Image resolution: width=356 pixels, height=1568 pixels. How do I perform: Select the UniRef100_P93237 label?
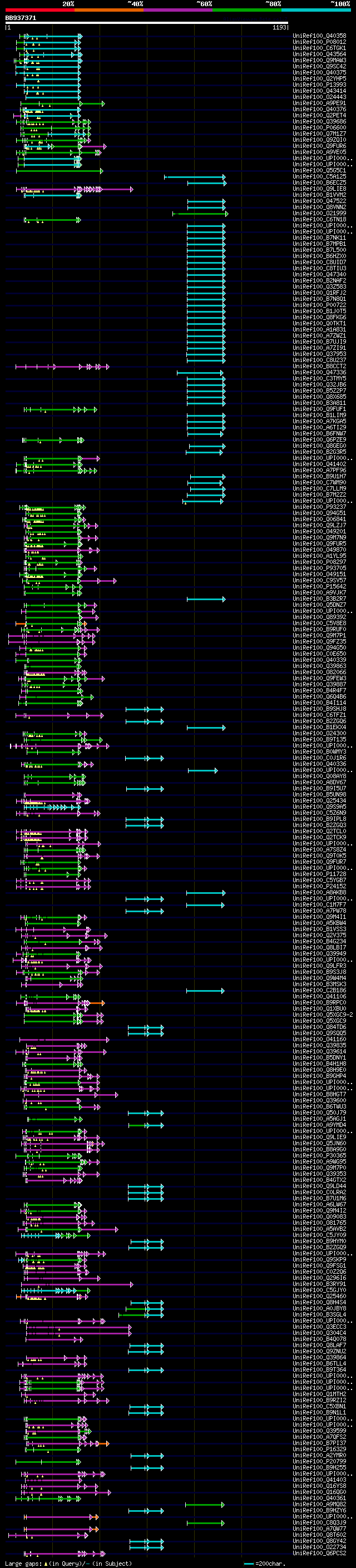point(319,507)
